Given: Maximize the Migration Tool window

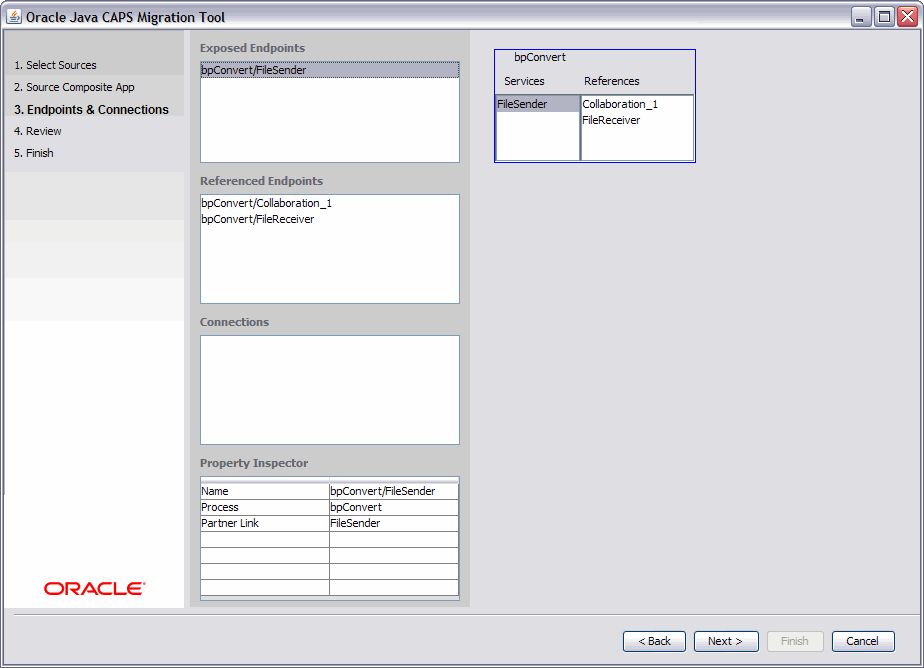Looking at the screenshot, I should (x=885, y=16).
